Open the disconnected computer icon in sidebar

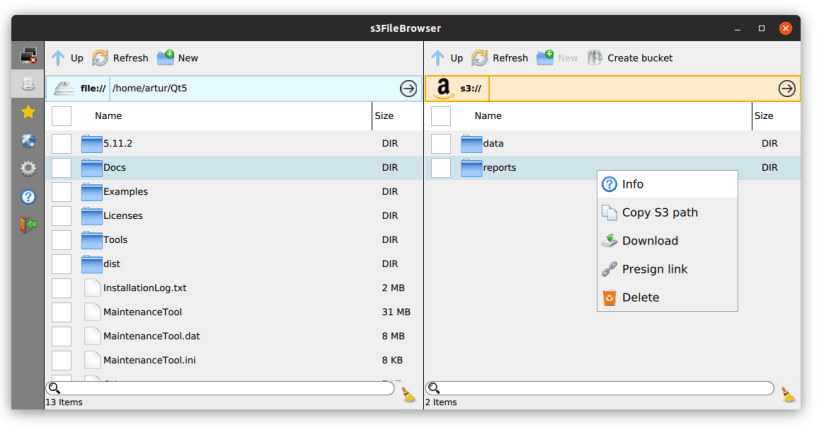pyautogui.click(x=28, y=55)
